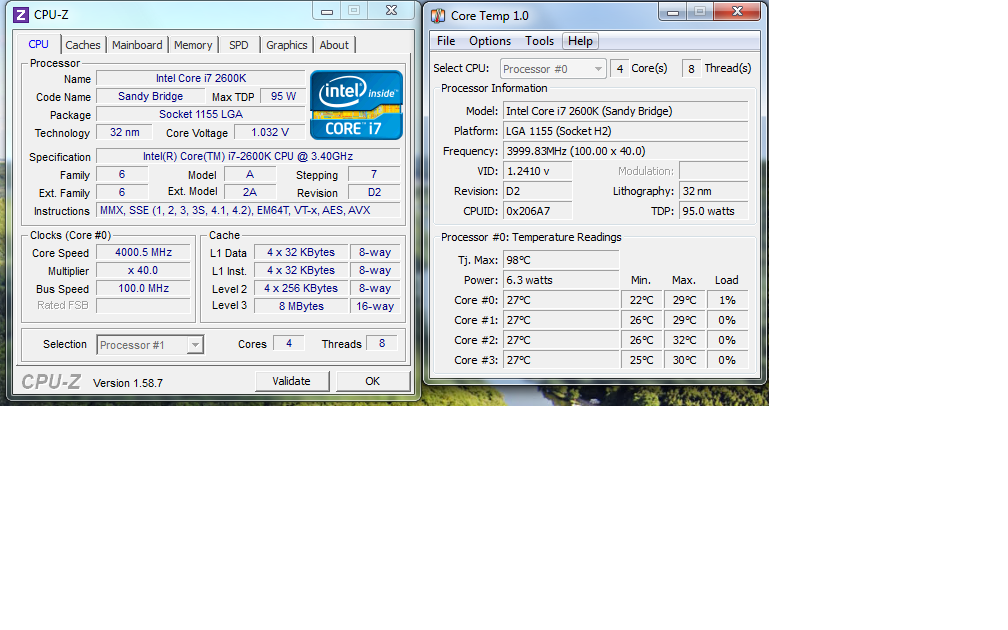Minimize the Core Temp window
Image resolution: width=1008 pixels, height=630 pixels.
[673, 12]
